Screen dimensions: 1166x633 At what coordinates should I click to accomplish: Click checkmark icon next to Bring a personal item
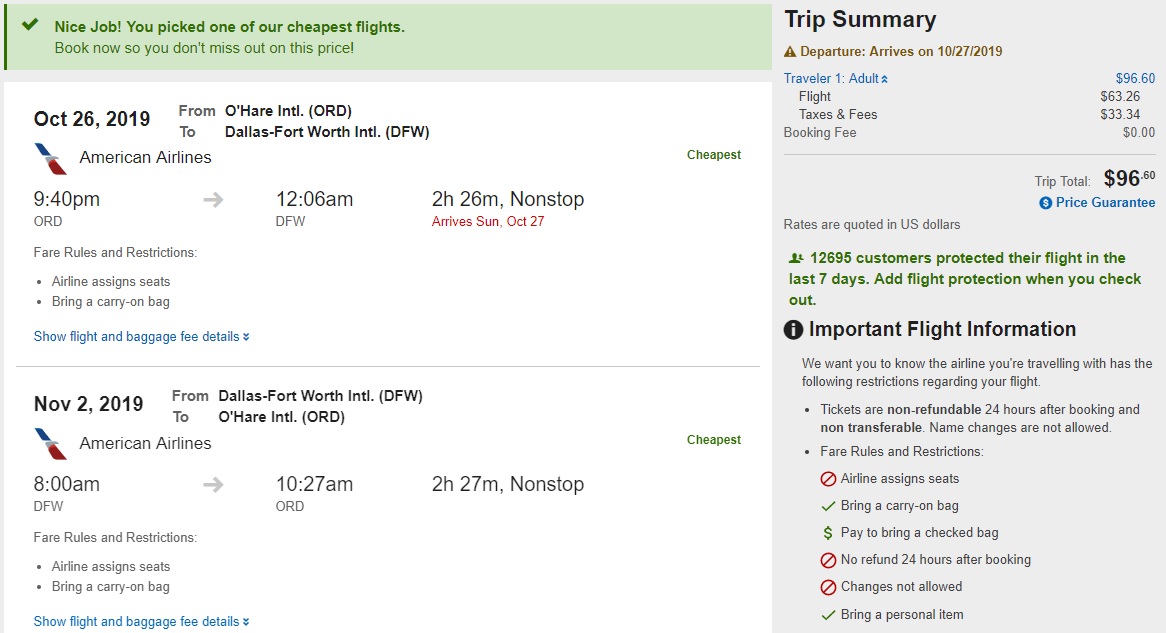(x=828, y=615)
